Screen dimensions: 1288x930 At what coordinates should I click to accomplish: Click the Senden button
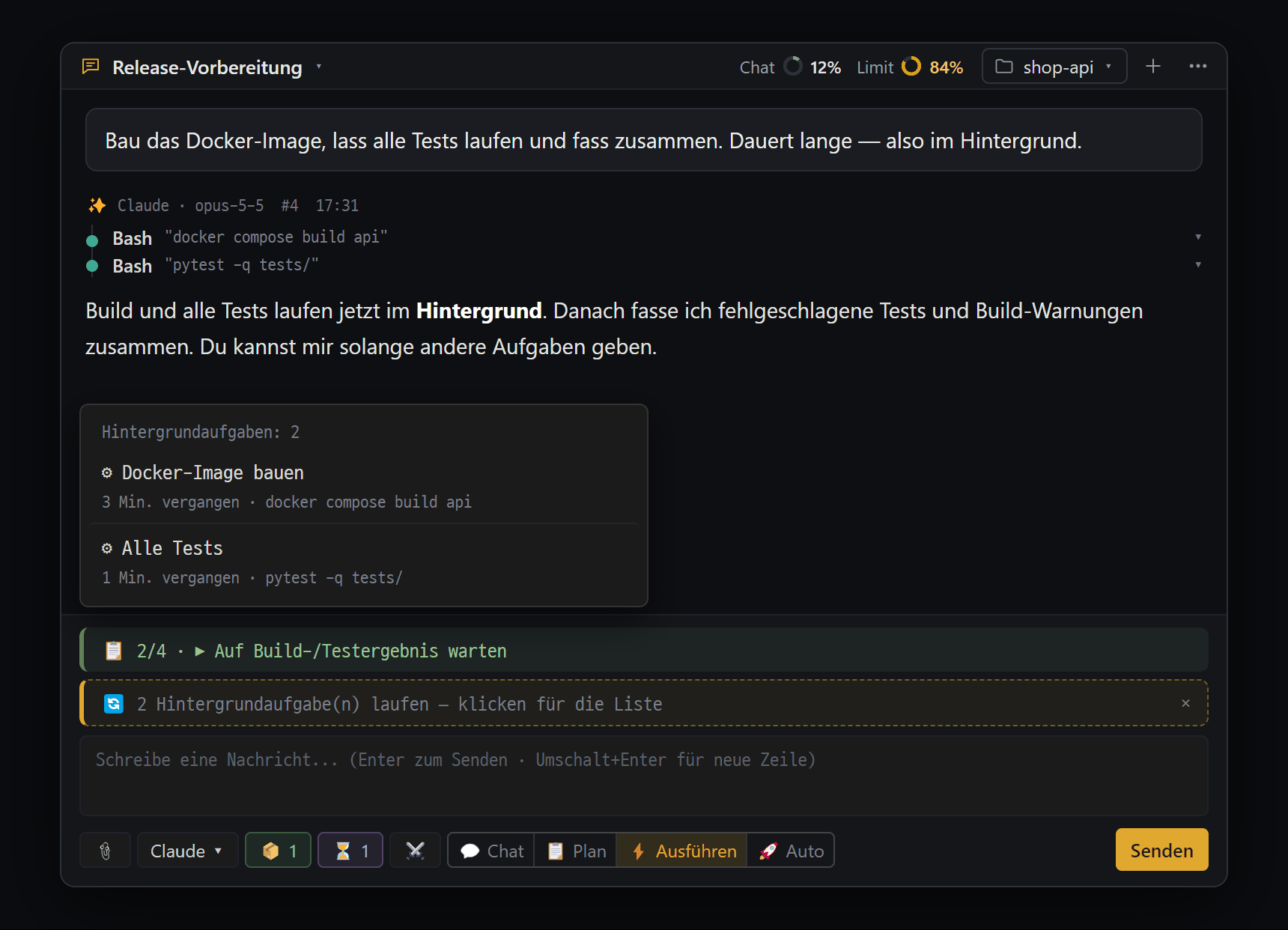[x=1161, y=850]
